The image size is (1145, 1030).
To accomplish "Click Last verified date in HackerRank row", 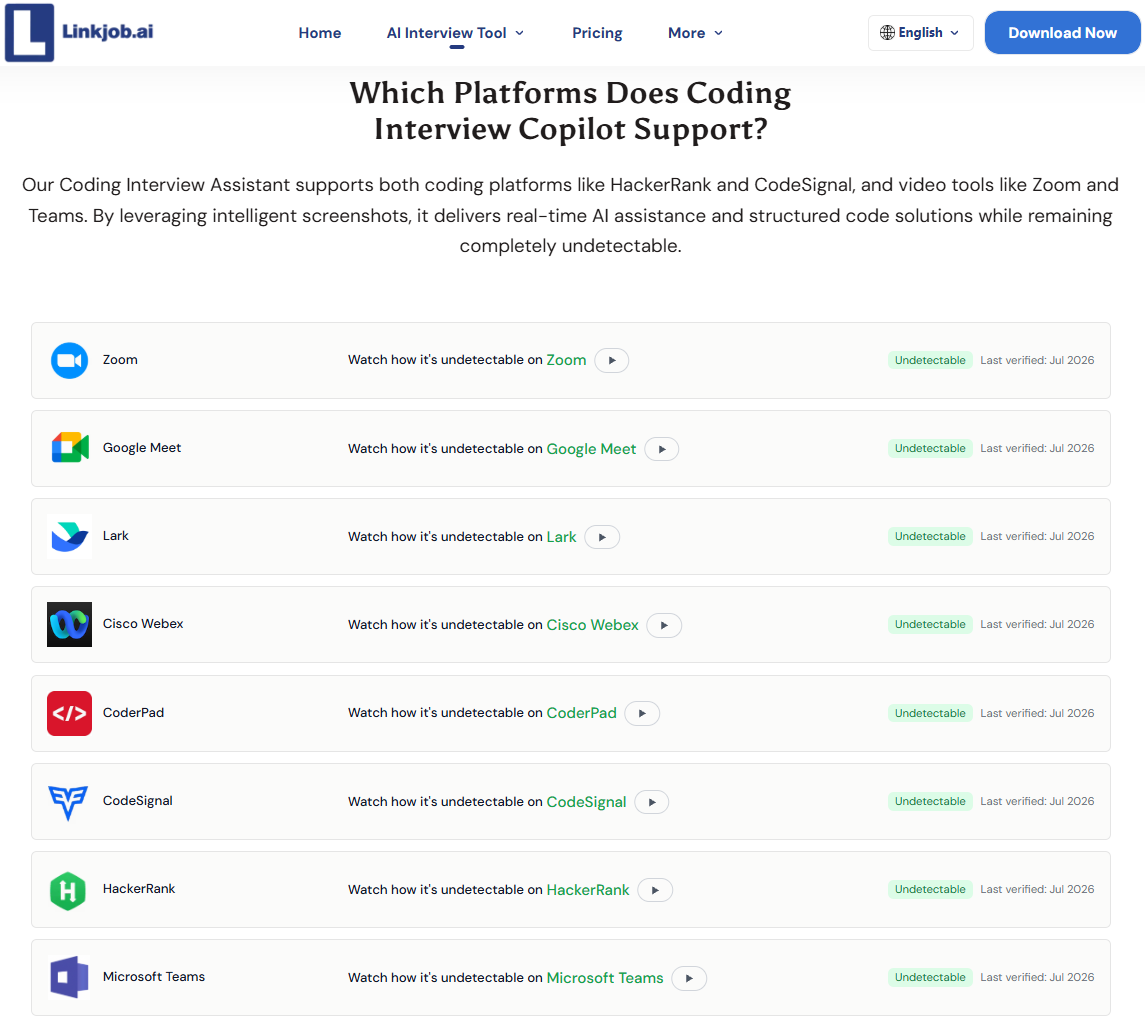I will click(x=1037, y=890).
